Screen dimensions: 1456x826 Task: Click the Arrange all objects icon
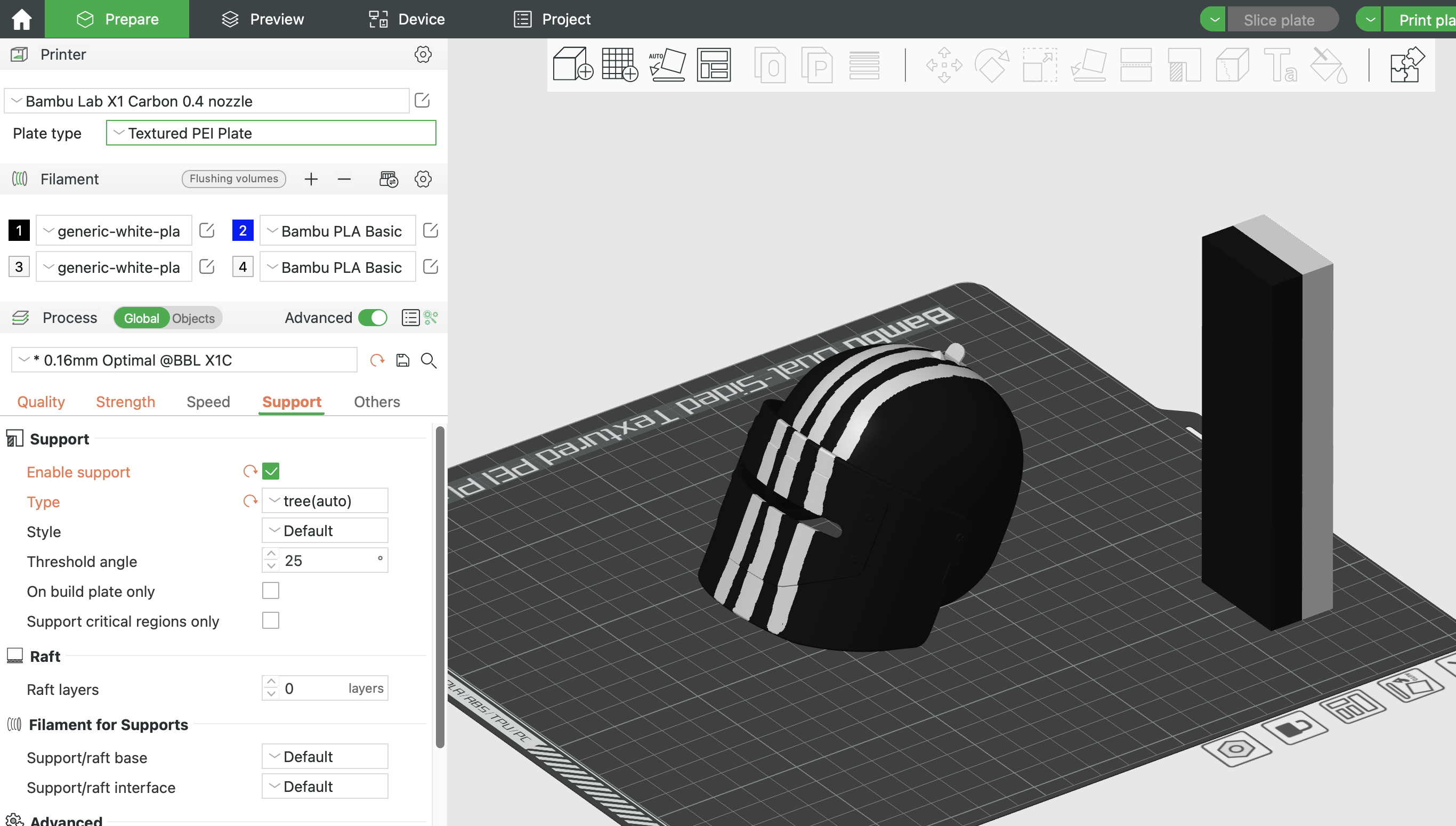(x=714, y=64)
